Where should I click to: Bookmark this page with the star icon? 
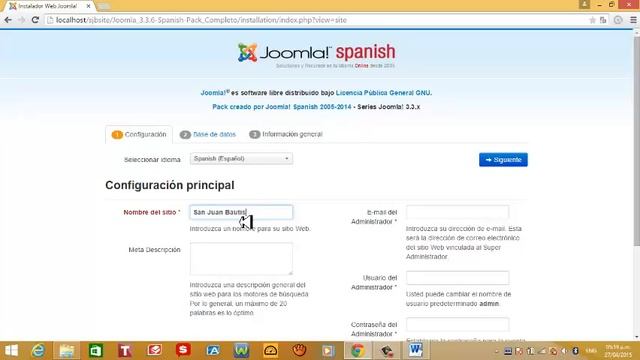(x=592, y=20)
